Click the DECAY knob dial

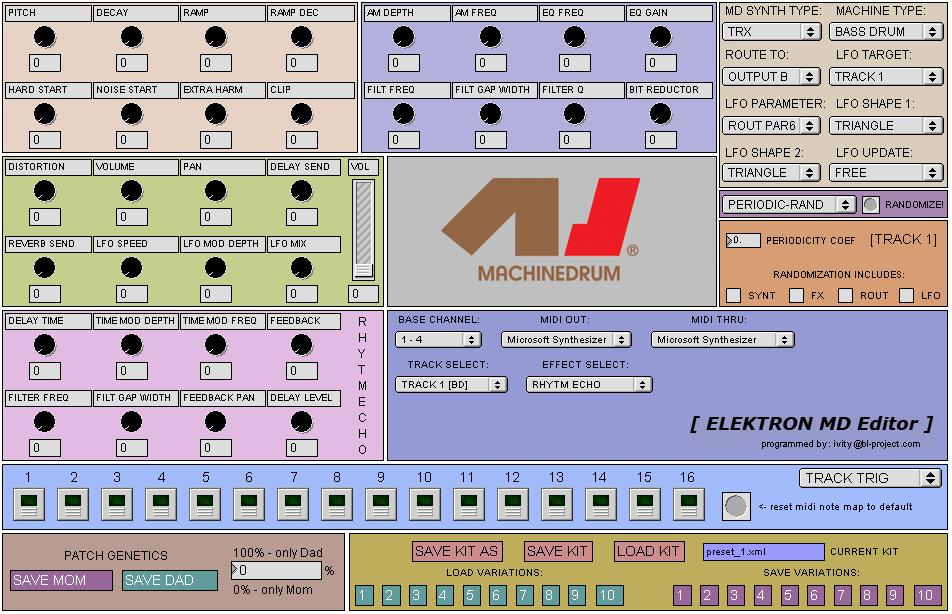pos(131,37)
